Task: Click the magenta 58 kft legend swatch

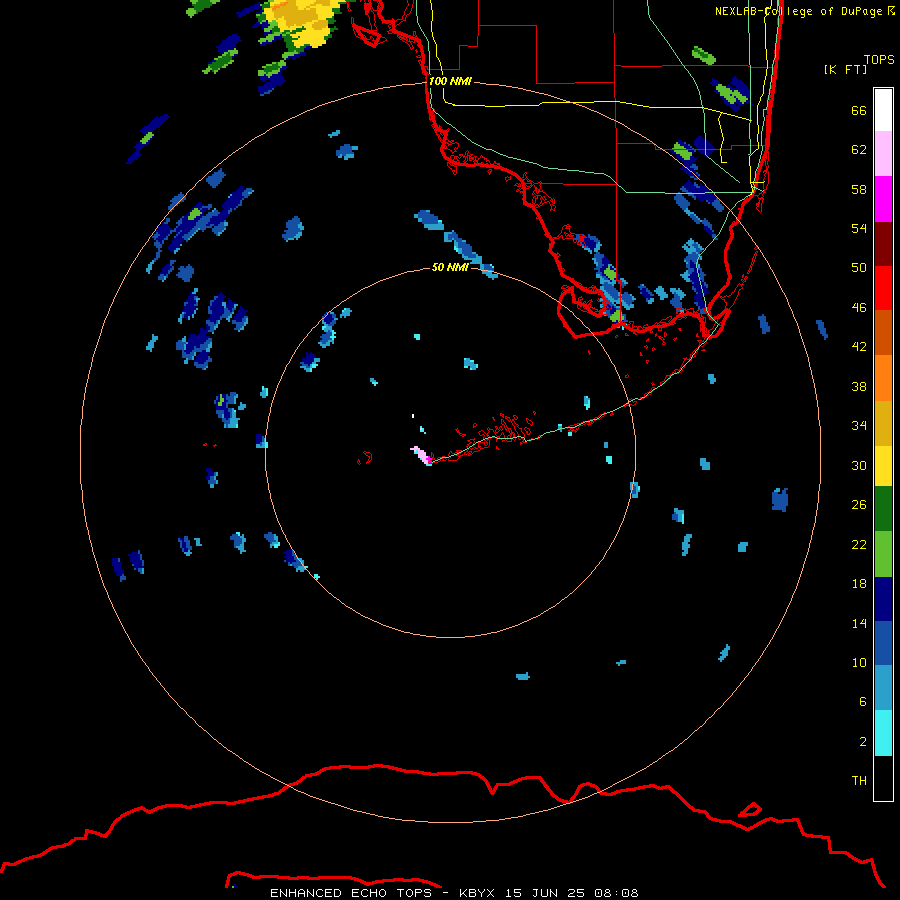Action: (883, 199)
